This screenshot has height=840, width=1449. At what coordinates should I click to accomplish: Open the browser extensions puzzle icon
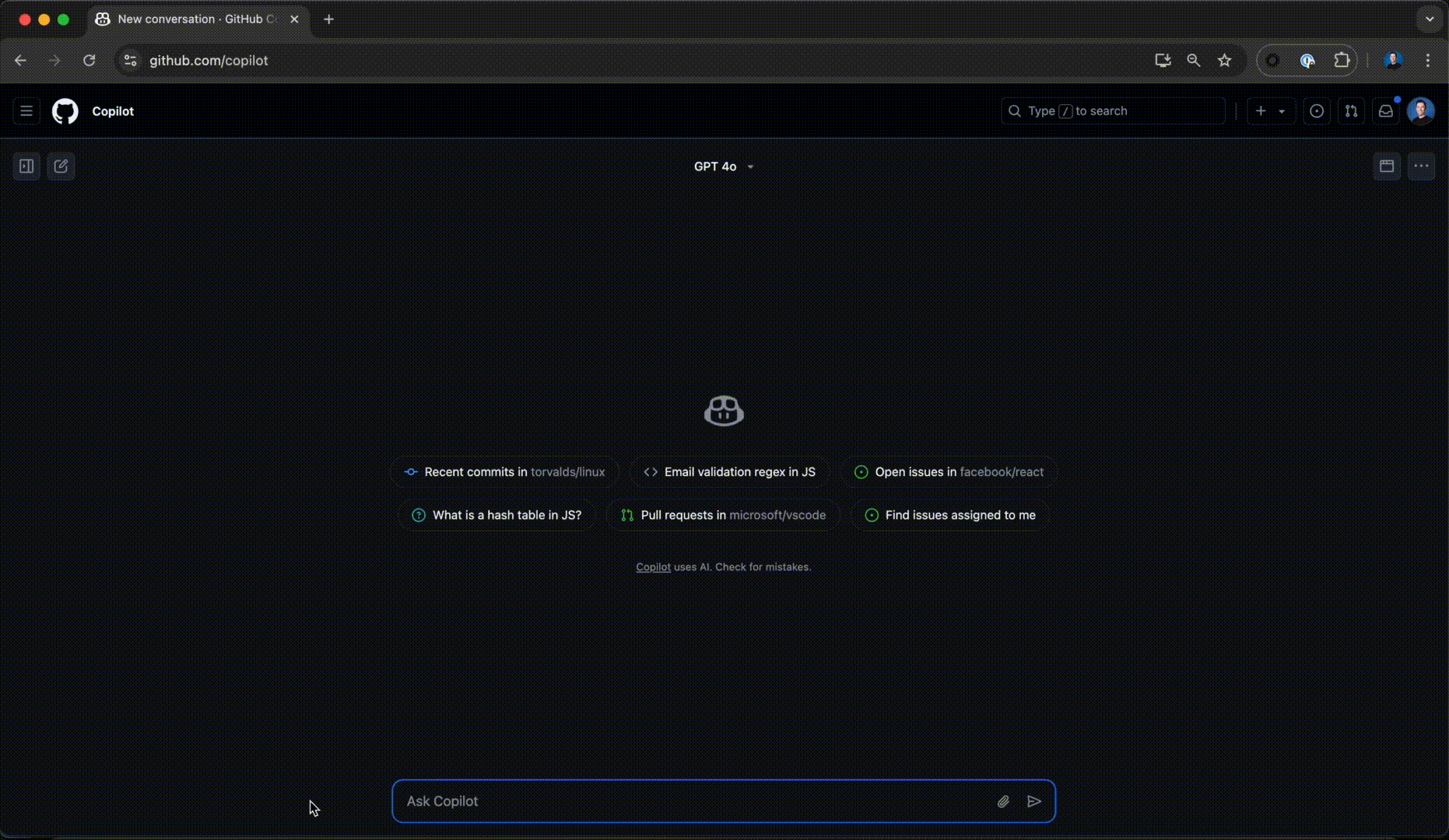pos(1342,60)
